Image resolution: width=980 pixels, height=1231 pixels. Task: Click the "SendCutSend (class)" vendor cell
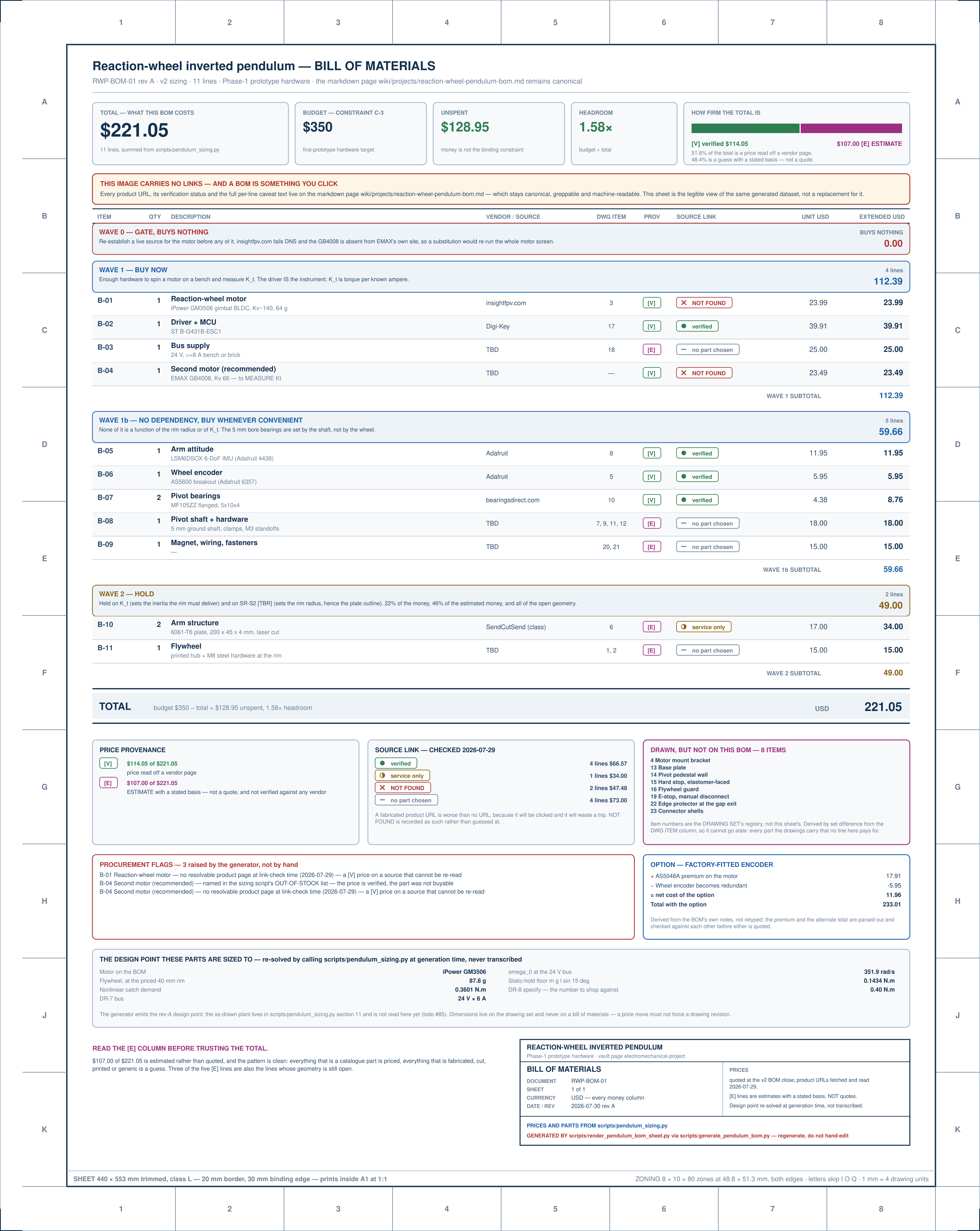coord(516,627)
